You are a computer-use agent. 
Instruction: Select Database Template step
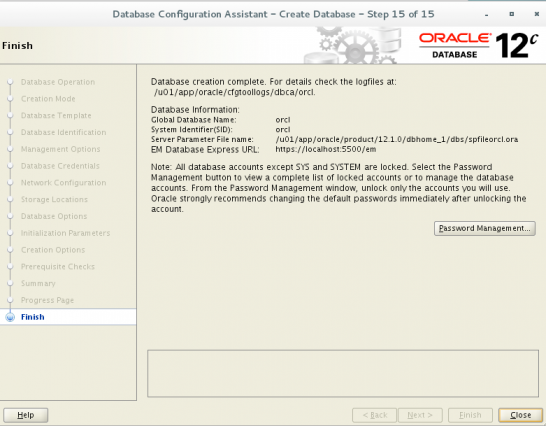56,116
